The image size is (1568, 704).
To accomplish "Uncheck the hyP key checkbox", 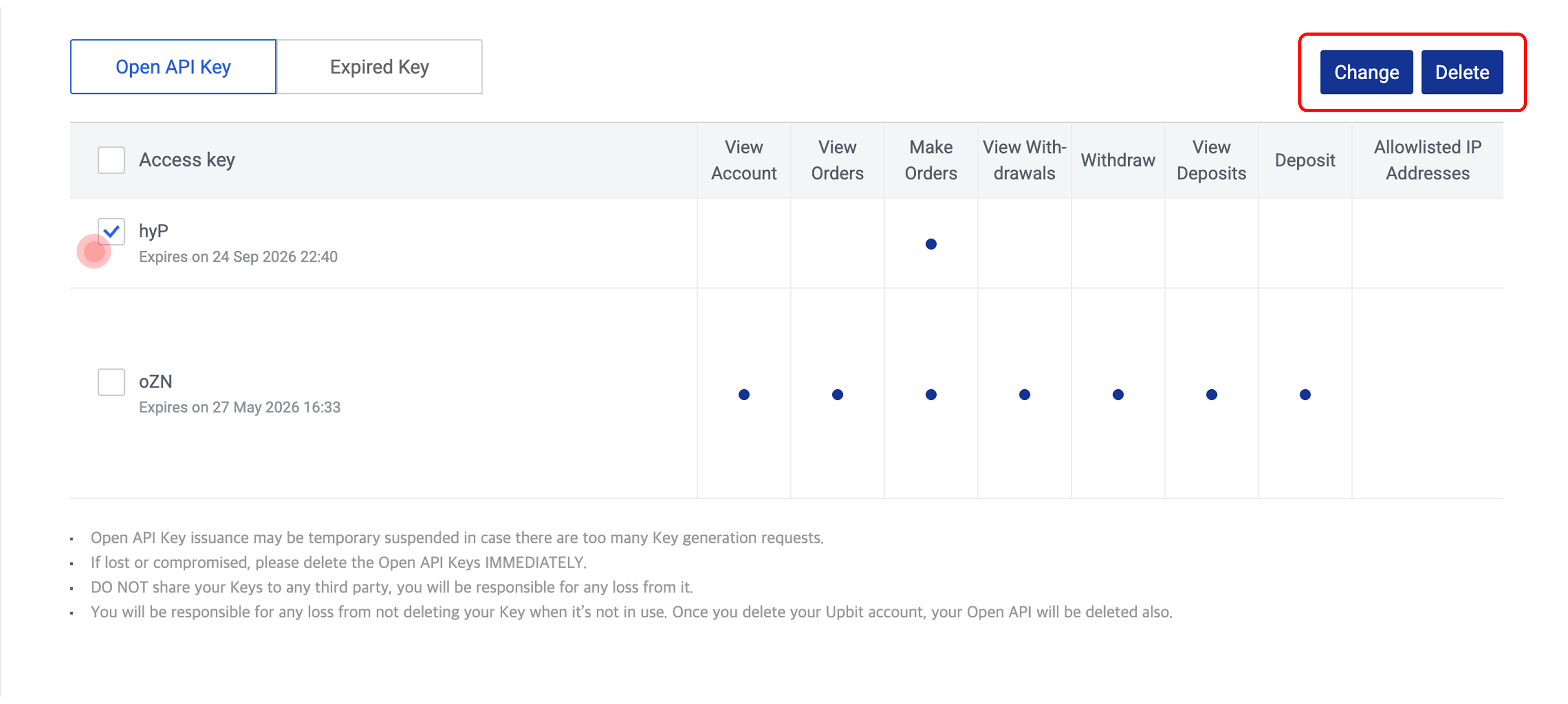I will [x=111, y=231].
